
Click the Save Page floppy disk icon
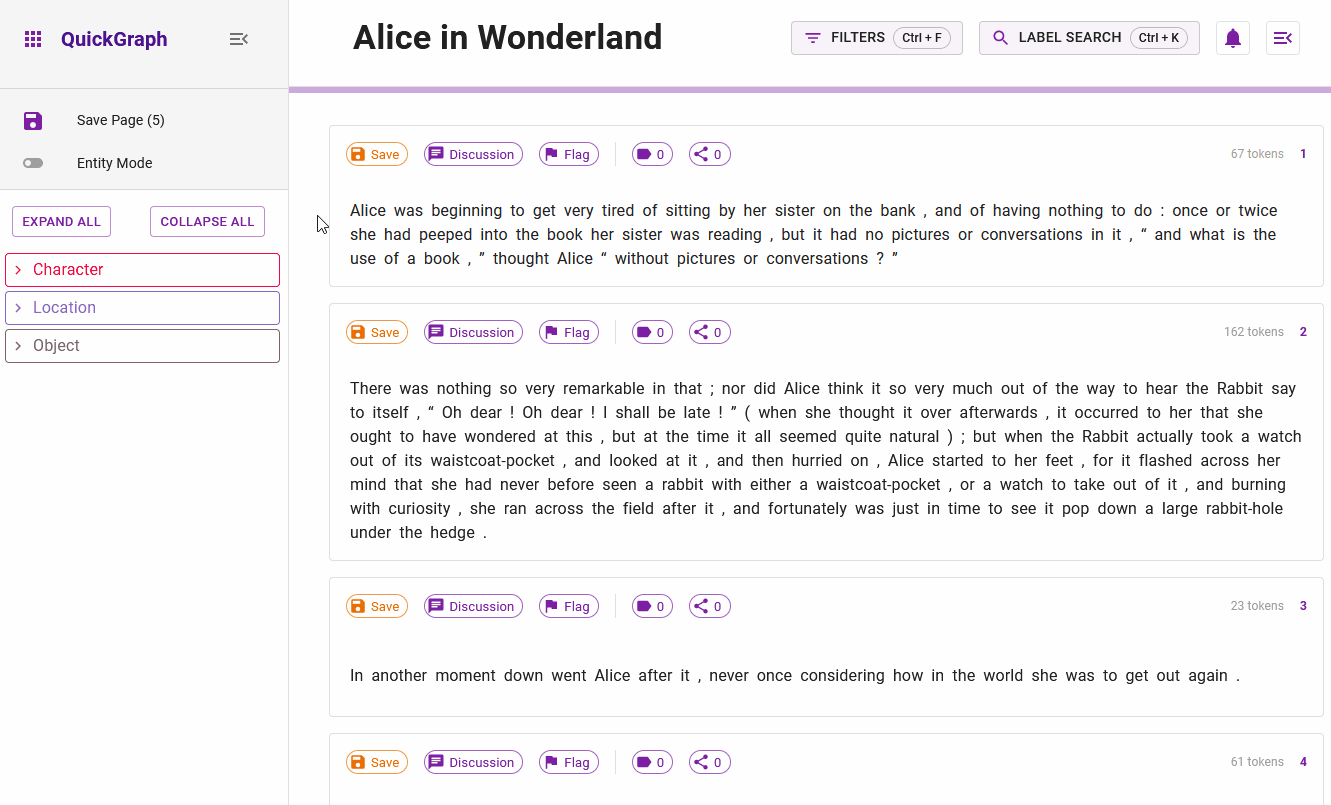pyautogui.click(x=33, y=120)
